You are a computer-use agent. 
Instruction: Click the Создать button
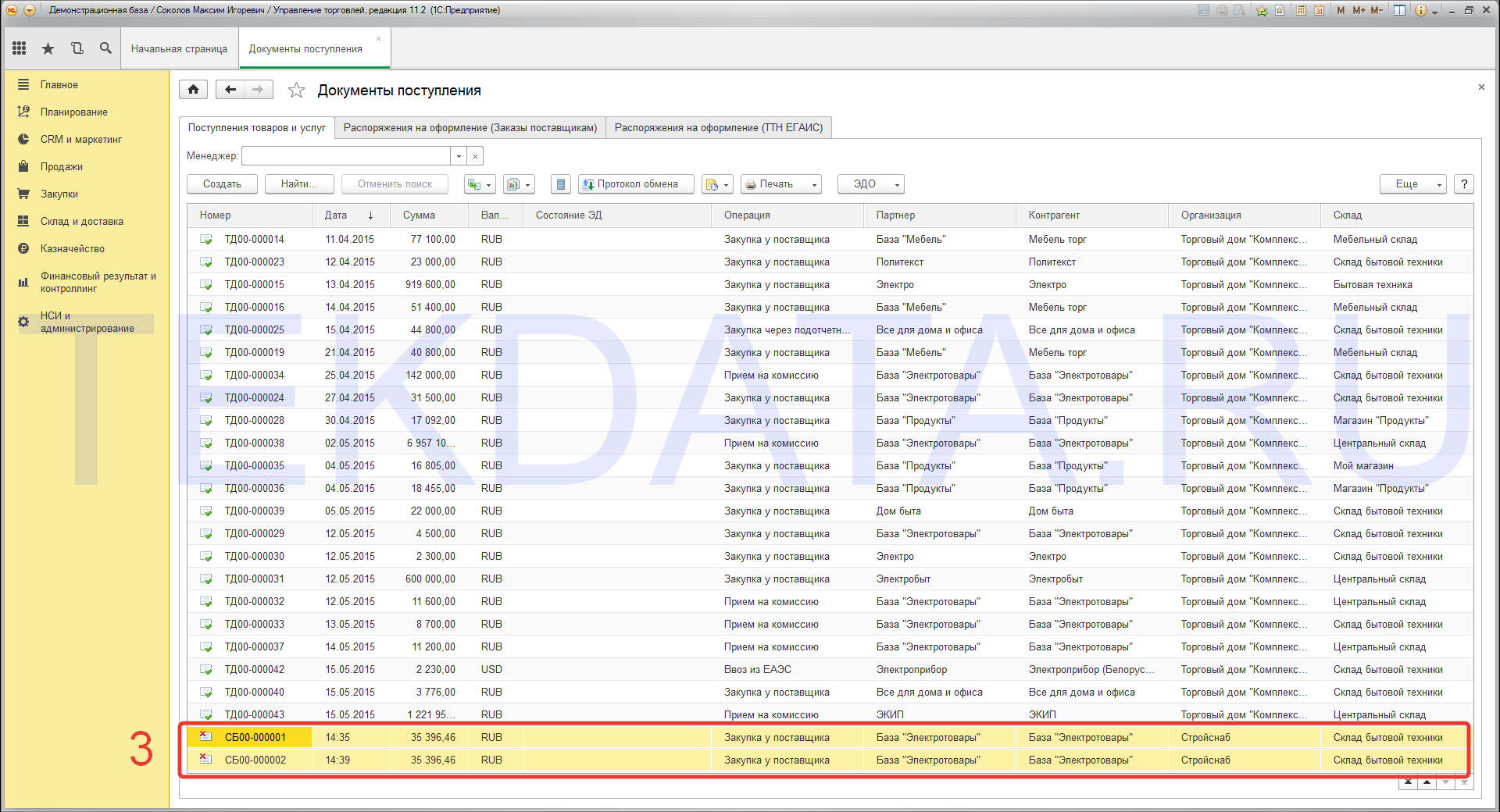[222, 184]
